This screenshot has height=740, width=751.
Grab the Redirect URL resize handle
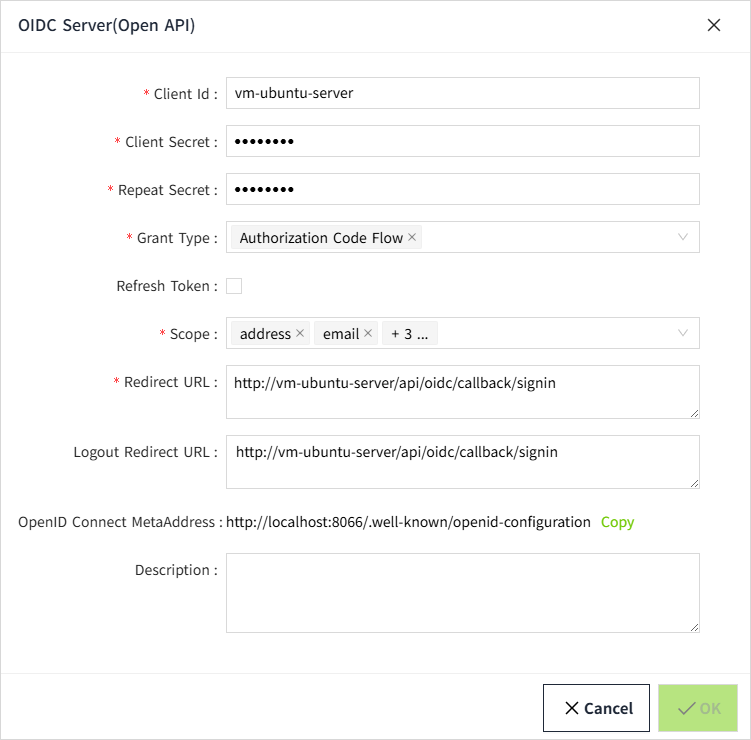click(x=693, y=412)
